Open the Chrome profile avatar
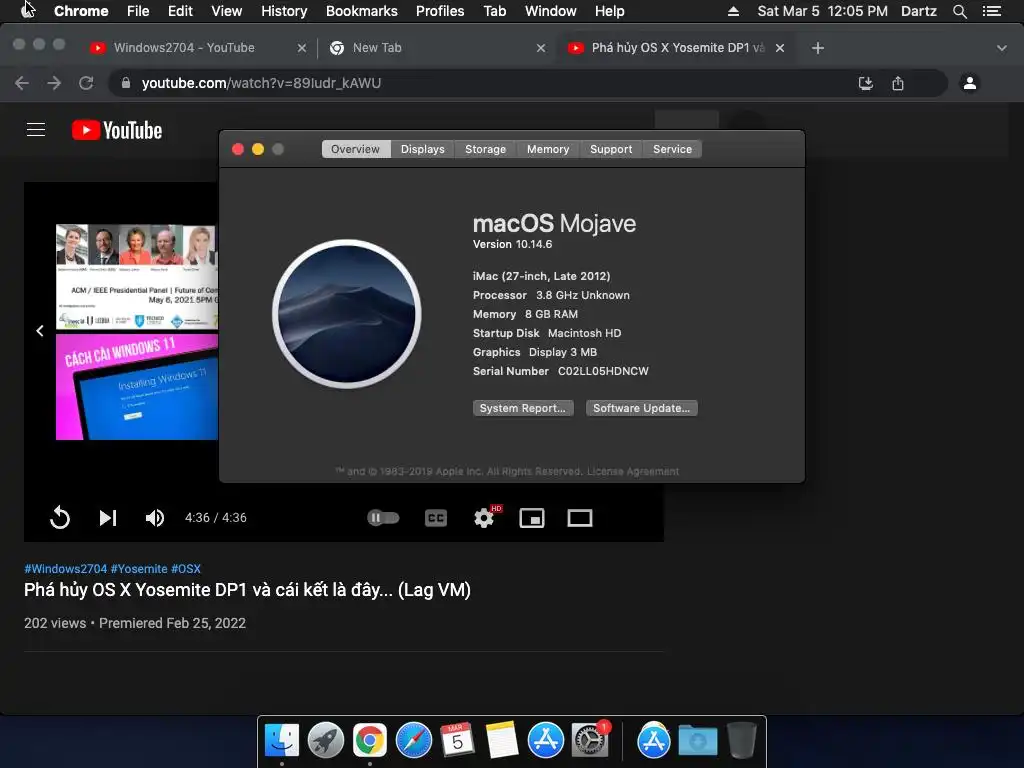1024x768 pixels. 970,83
